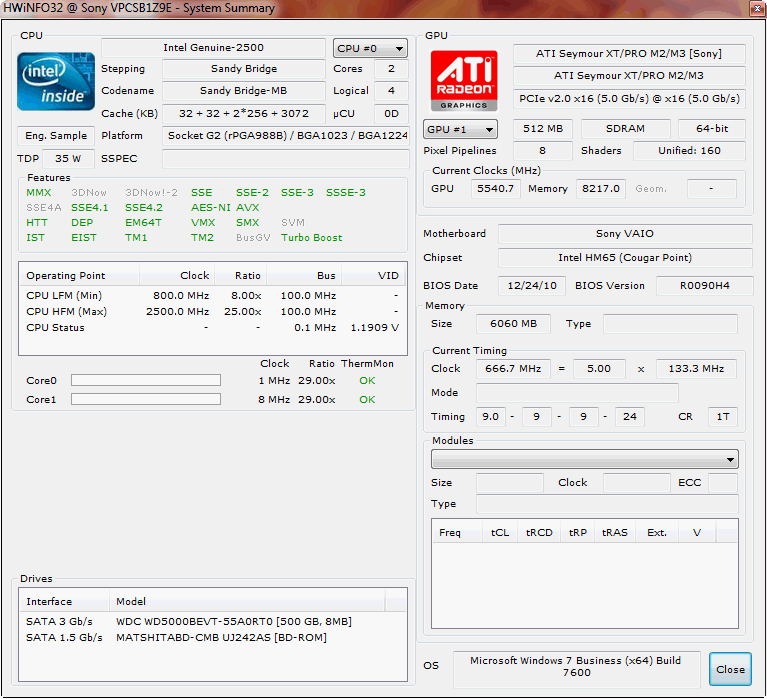The image size is (767, 699).
Task: Click the Core0 ThermMon OK status
Action: 367,381
